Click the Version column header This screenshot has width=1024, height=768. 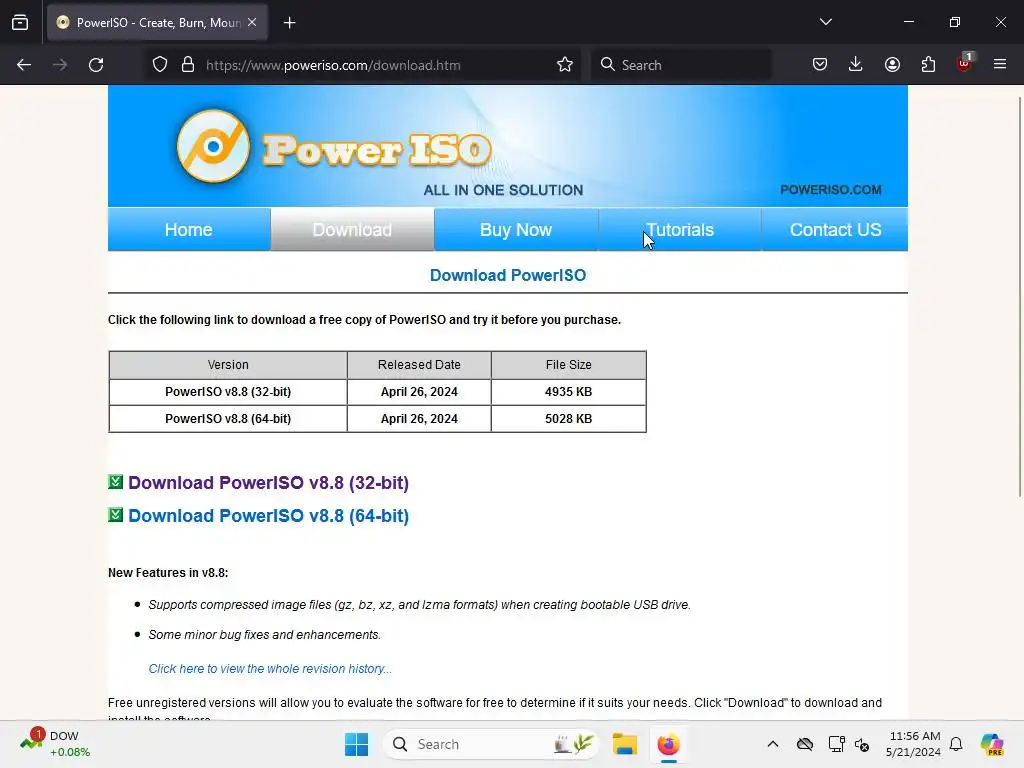228,364
